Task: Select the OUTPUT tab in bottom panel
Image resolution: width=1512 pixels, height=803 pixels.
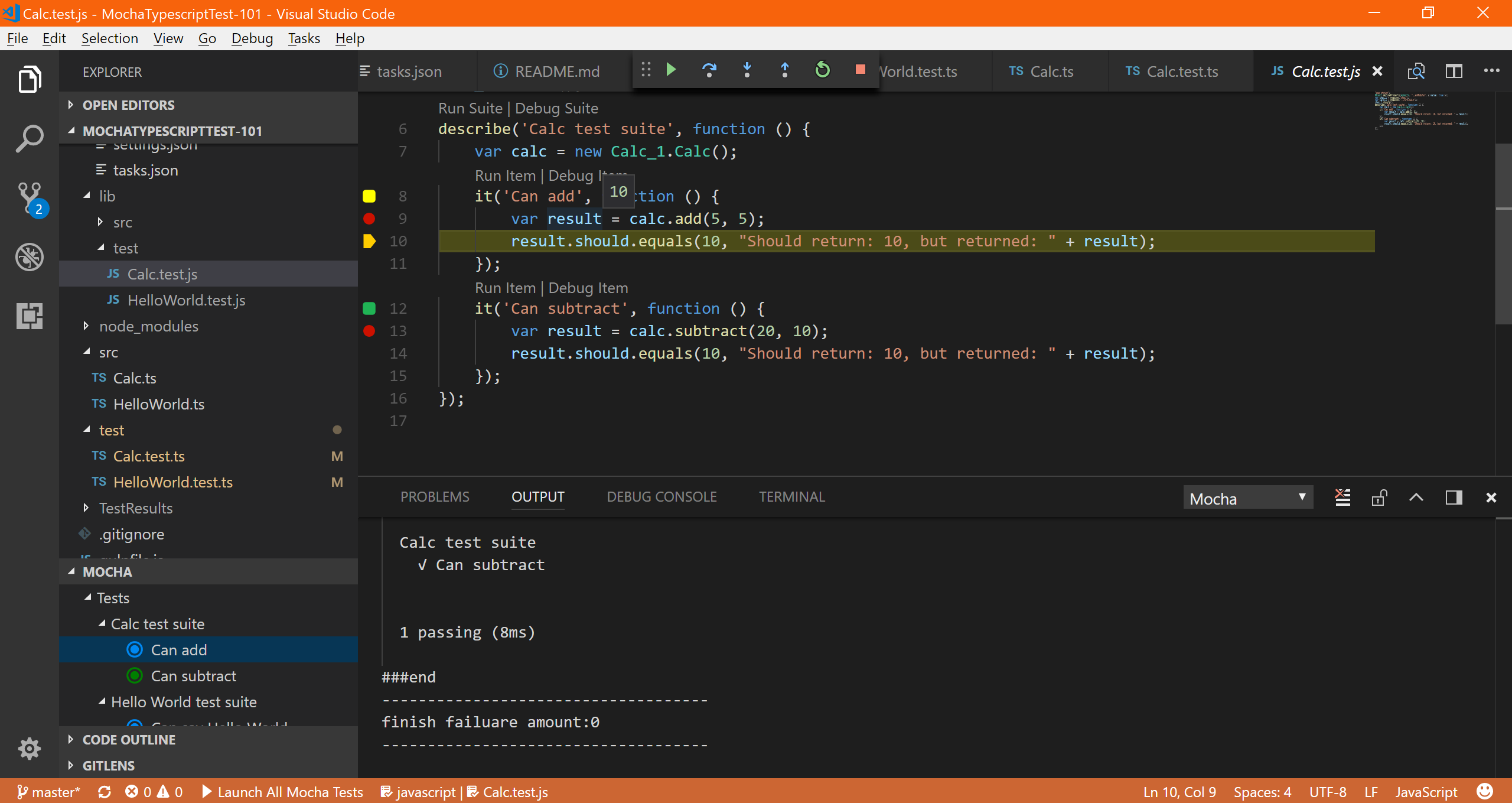Action: (537, 496)
